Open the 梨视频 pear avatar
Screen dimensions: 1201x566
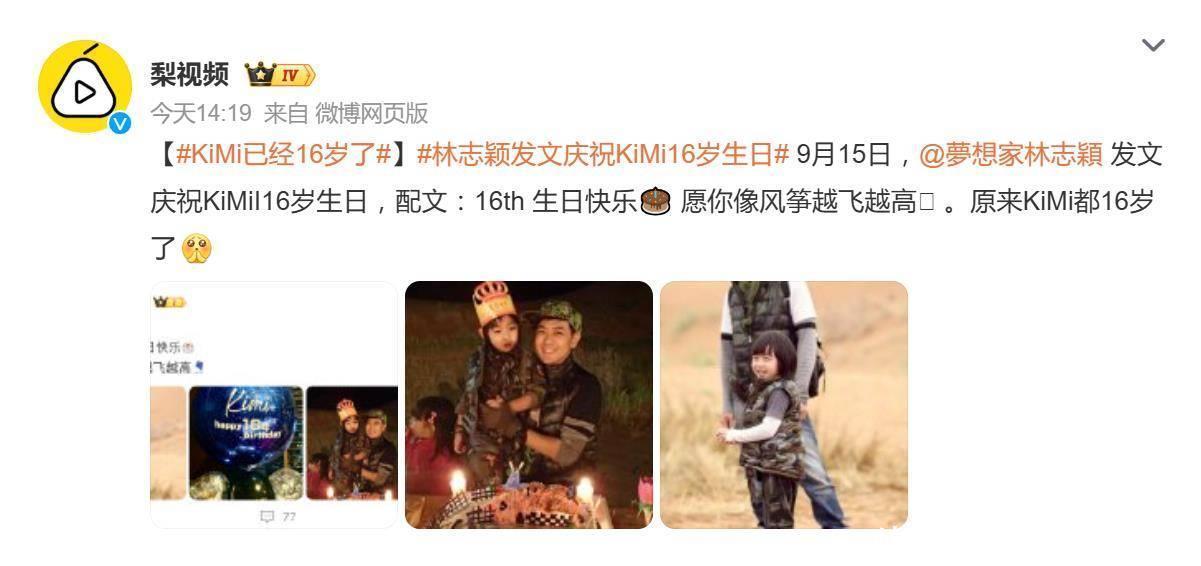click(x=85, y=88)
